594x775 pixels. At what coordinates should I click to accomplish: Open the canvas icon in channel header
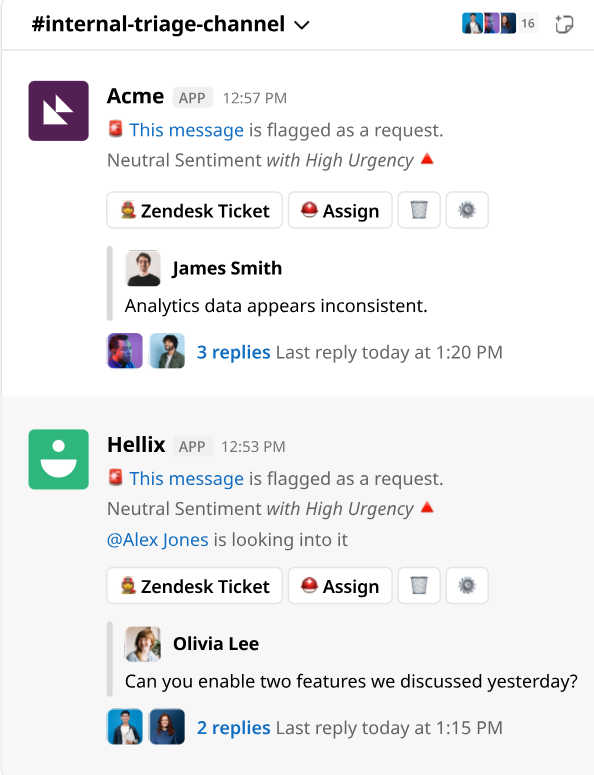click(564, 24)
